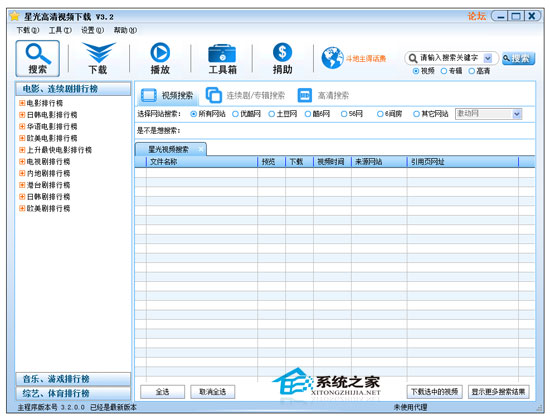Image resolution: width=550 pixels, height=420 pixels.
Task: Click the 预览 column header
Action: click(x=271, y=162)
